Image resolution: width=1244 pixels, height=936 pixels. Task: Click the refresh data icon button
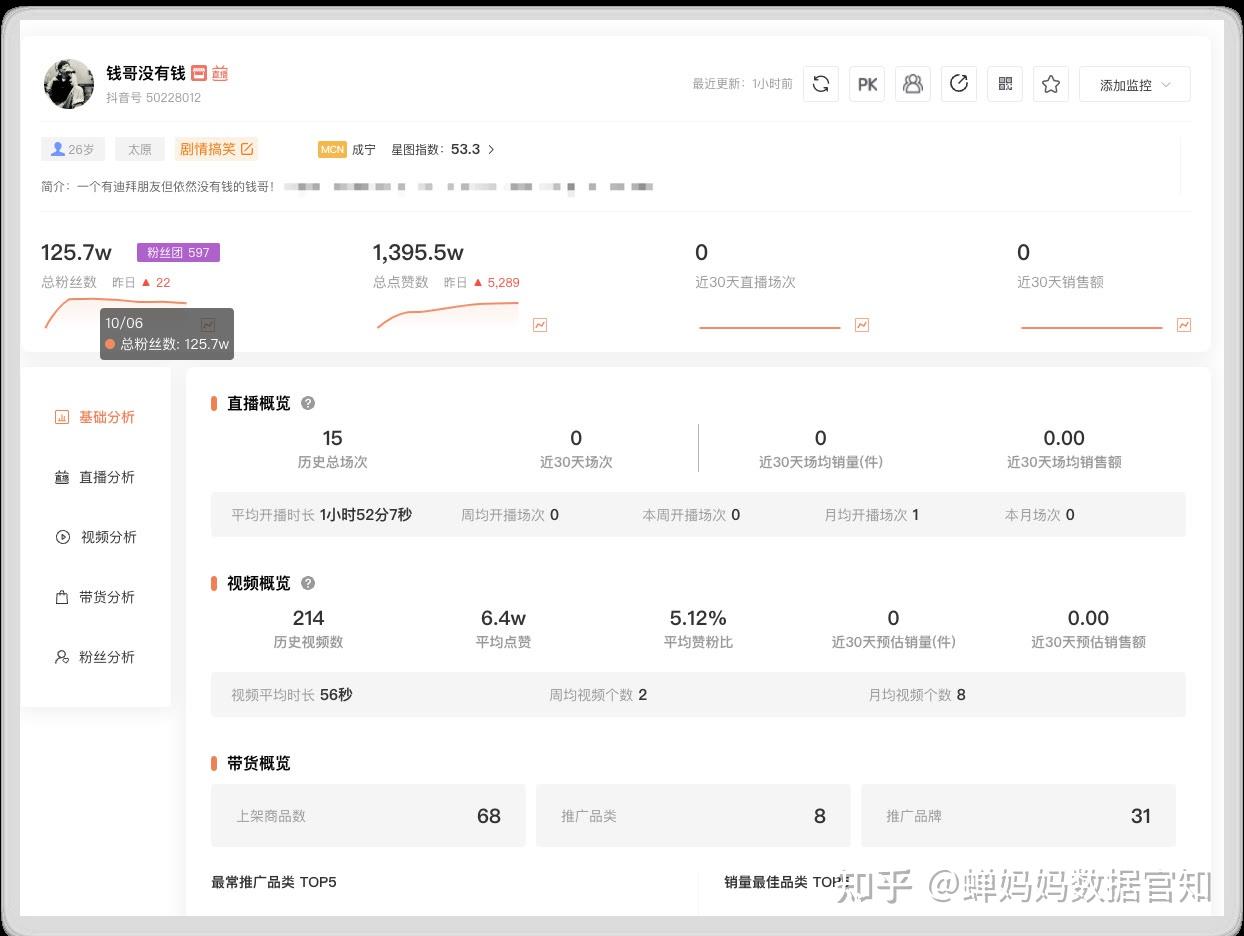[x=821, y=85]
